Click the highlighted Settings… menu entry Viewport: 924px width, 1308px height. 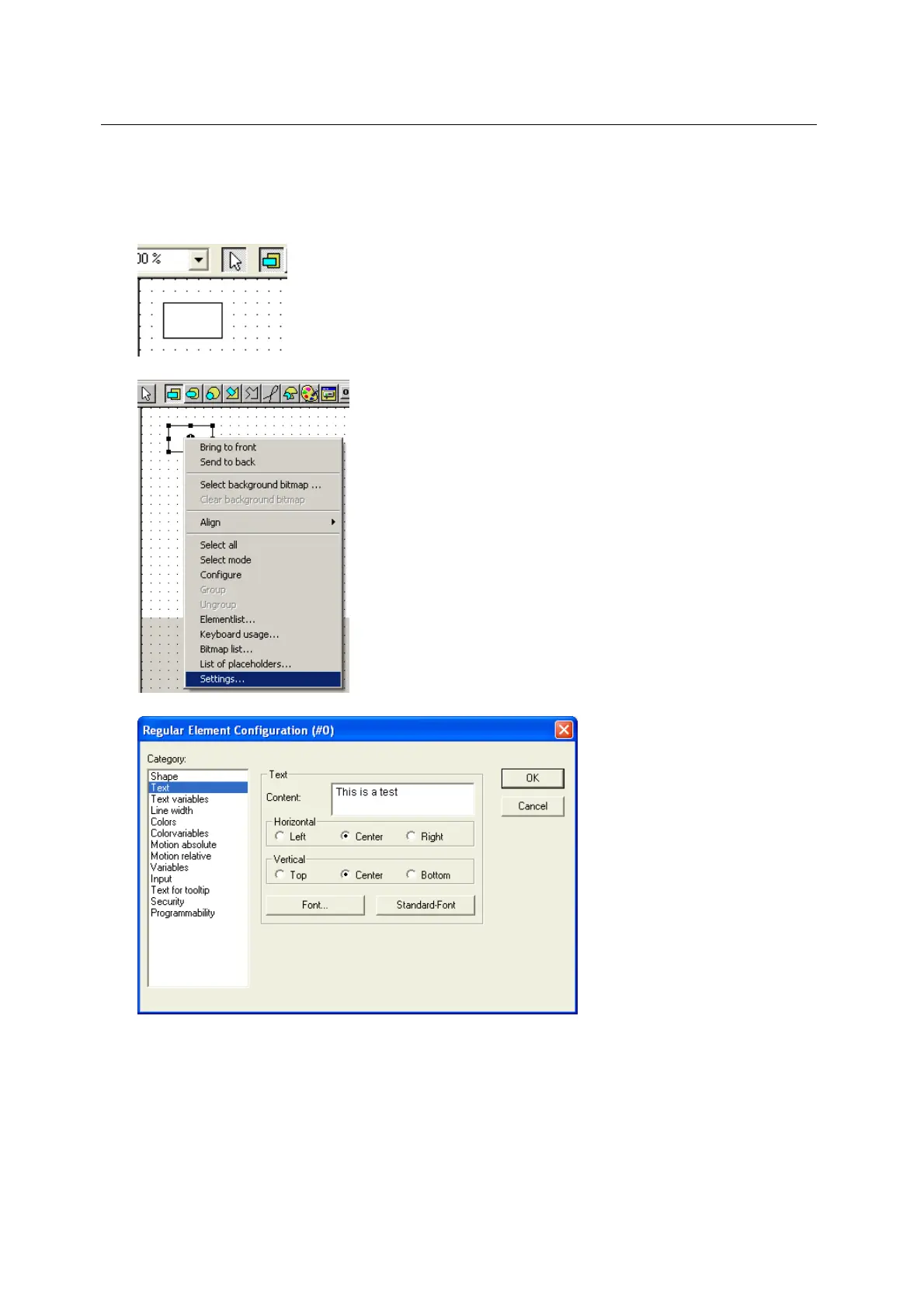pyautogui.click(x=263, y=679)
